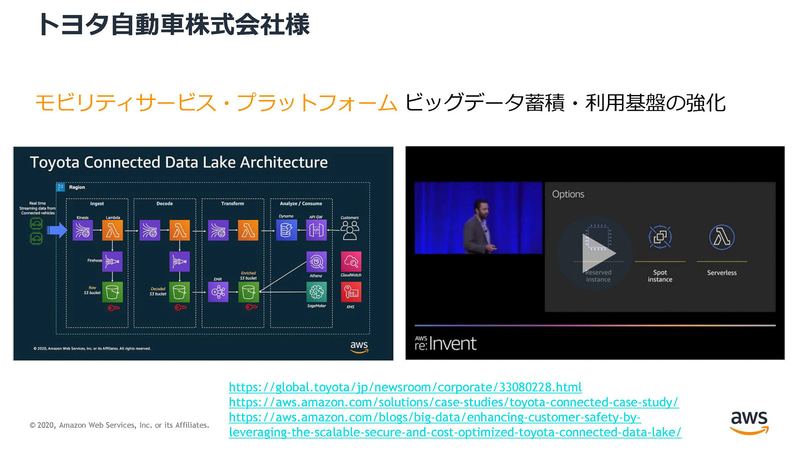Click the EMR icon

[x=218, y=292]
